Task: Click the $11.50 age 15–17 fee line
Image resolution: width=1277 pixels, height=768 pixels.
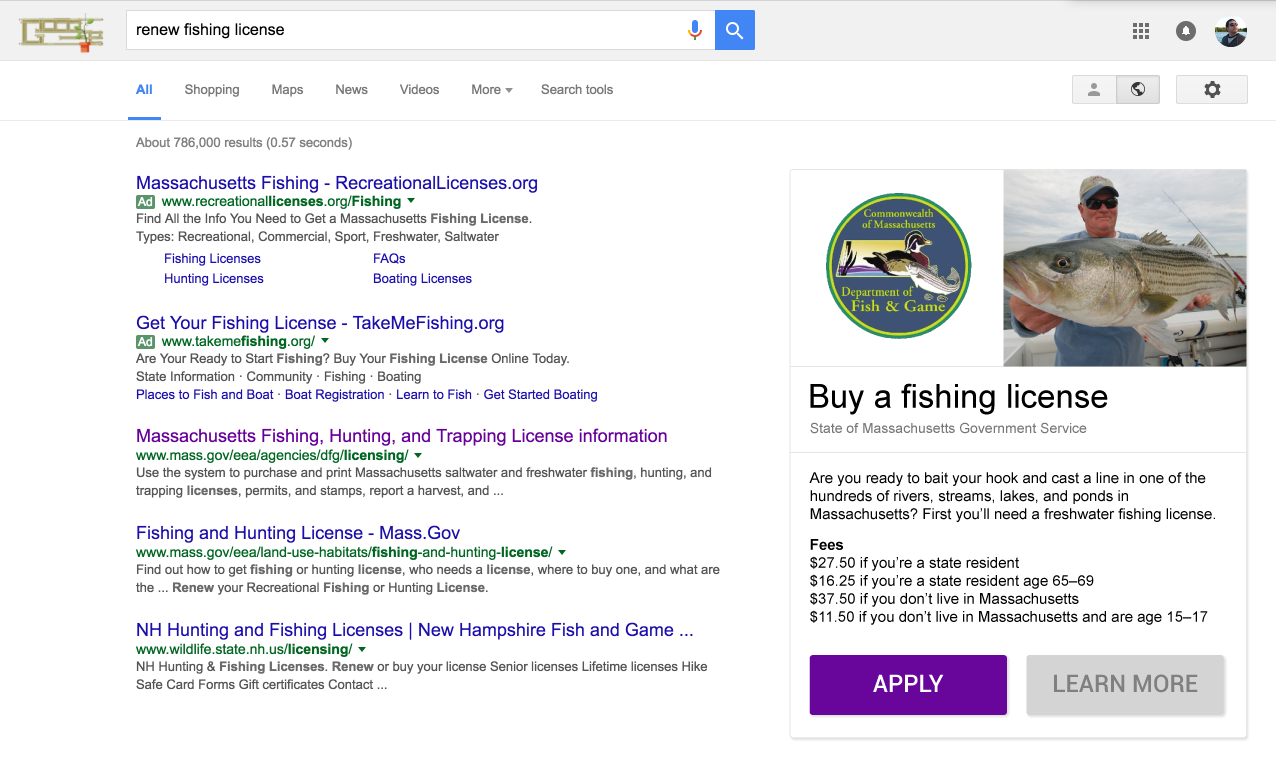Action: [x=1009, y=617]
